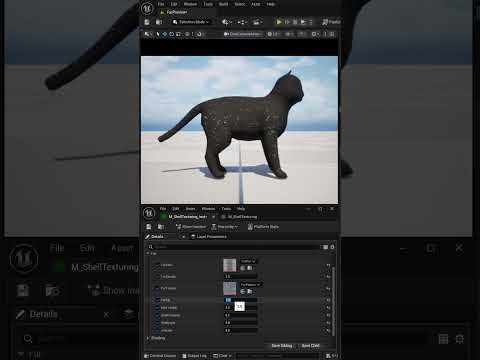The width and height of the screenshot is (480, 360).
Task: Click the browse-to-asset icon in the material instance toolbar
Action: point(161,227)
